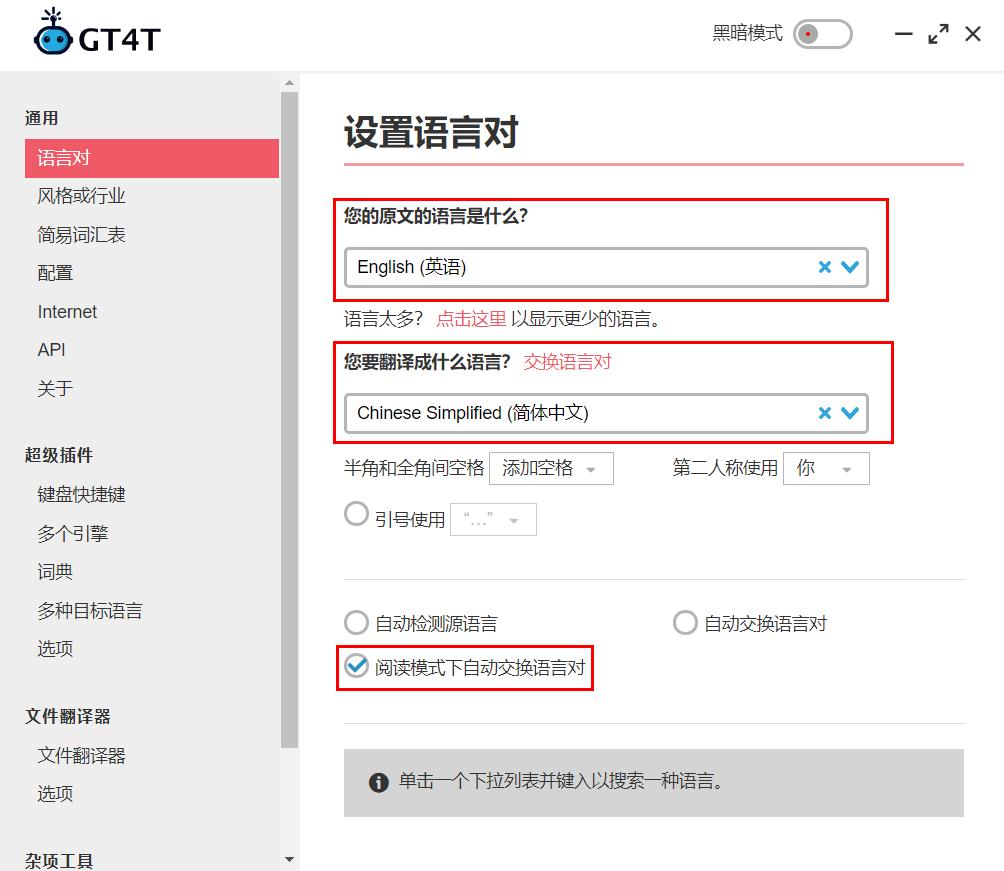Screen dimensions: 1004x871
Task: Open the Chinese Simplified target language dropdown
Action: click(849, 412)
